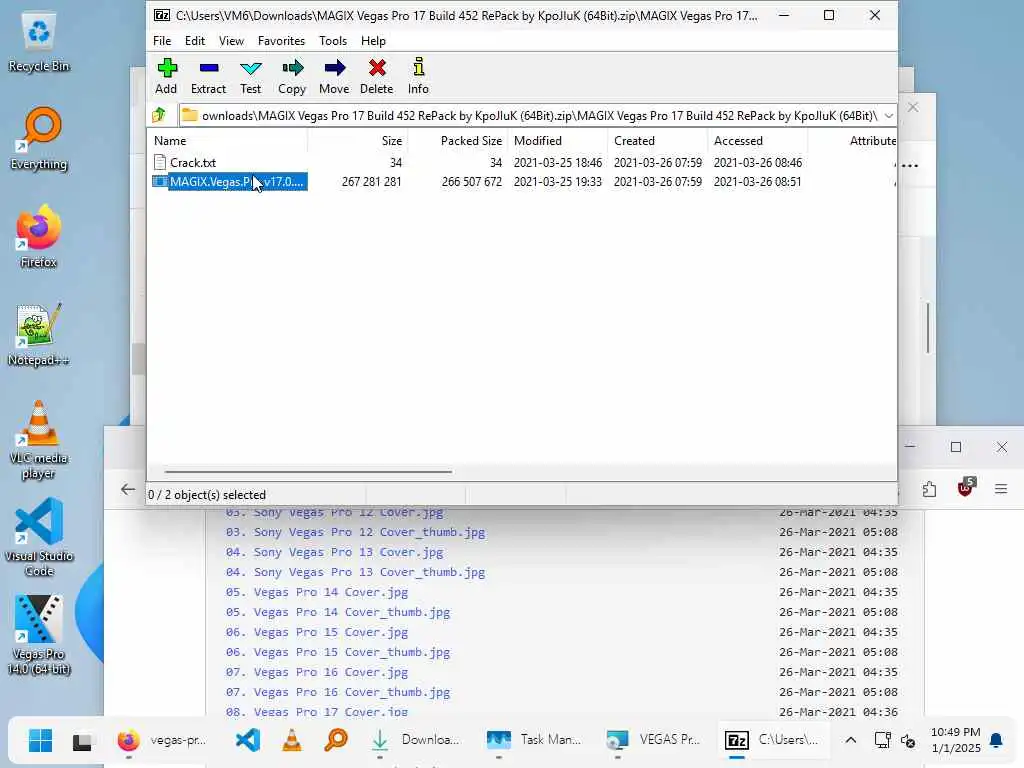Open the File menu
This screenshot has width=1024, height=768.
(x=162, y=40)
